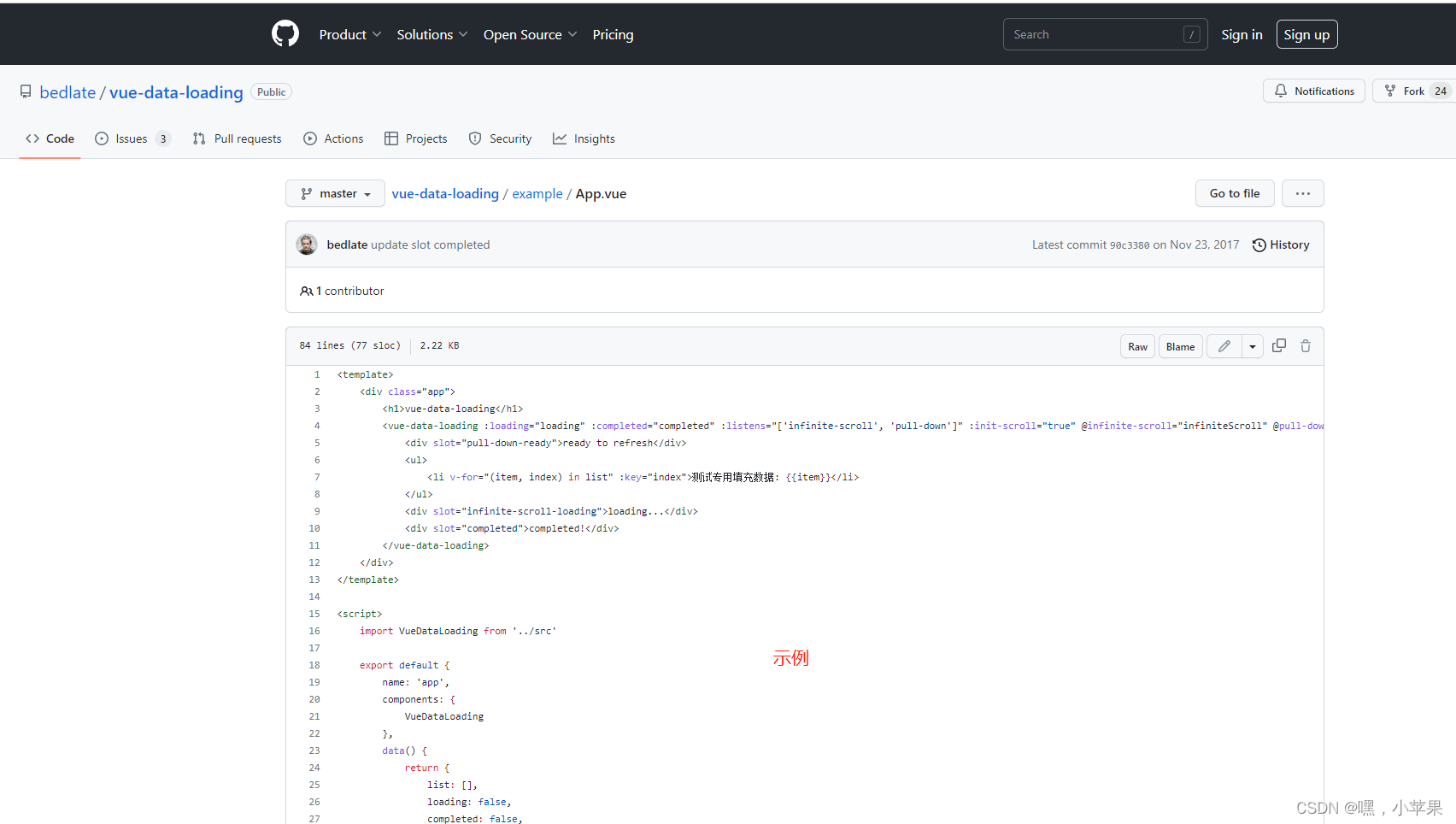Switch to the Code tab
Image resolution: width=1456 pixels, height=824 pixels.
click(x=50, y=138)
